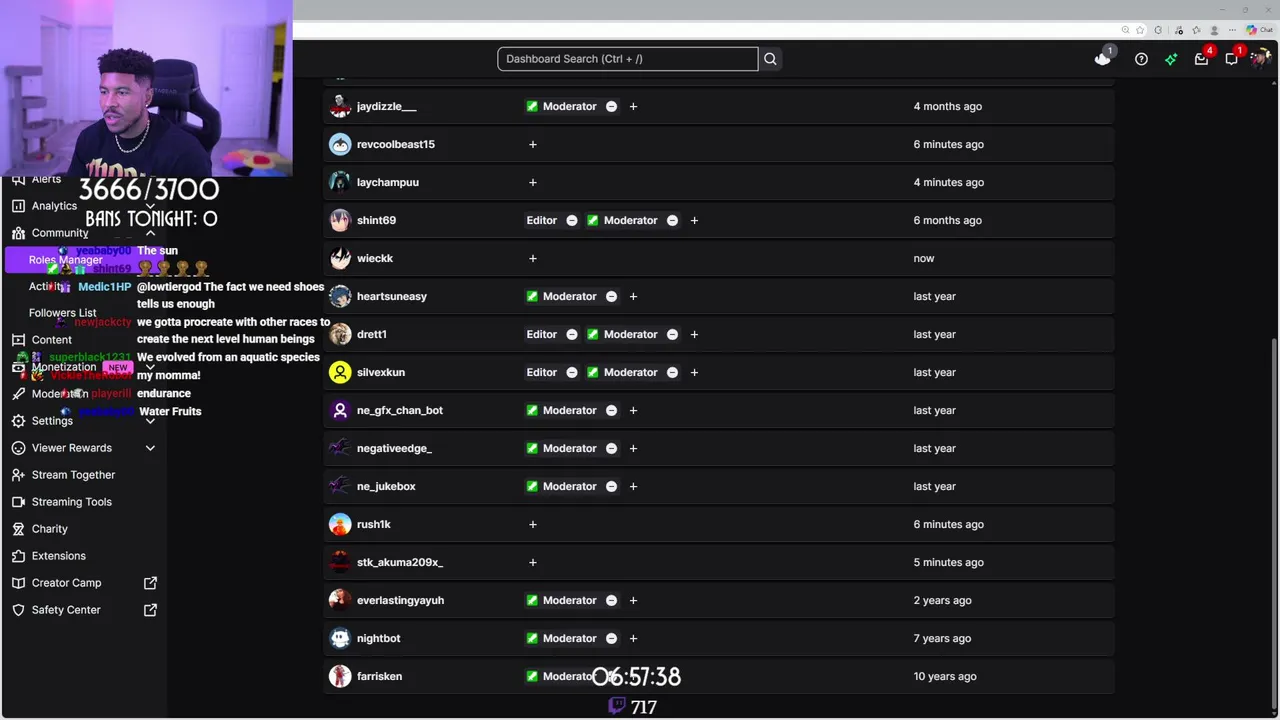Viewport: 1280px width, 720px height.
Task: Click jaydizzle___ Moderator badge
Action: pos(561,106)
